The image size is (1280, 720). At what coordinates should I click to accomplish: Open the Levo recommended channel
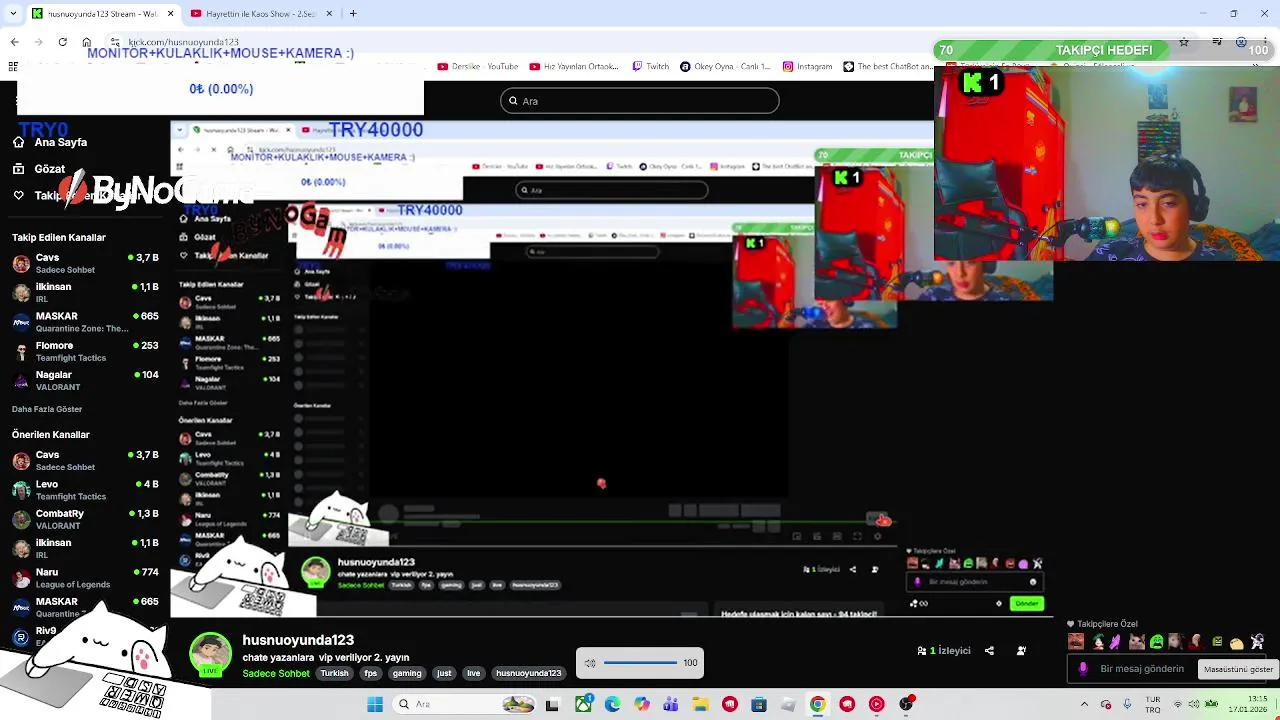coord(85,489)
